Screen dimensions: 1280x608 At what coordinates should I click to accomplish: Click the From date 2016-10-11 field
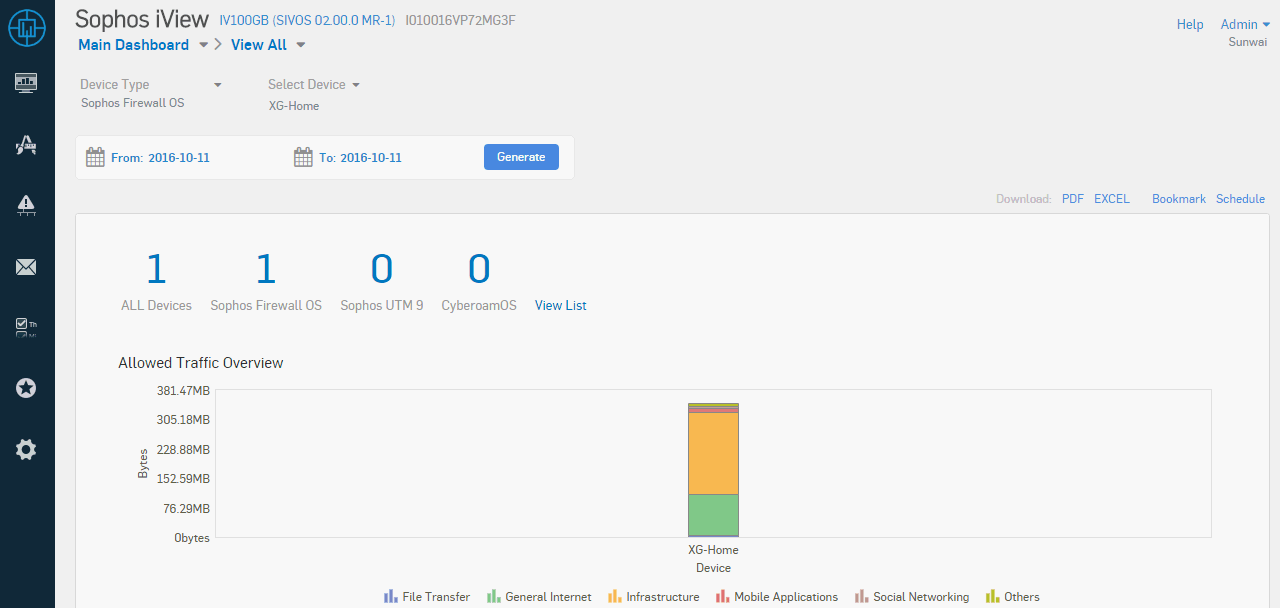(179, 158)
